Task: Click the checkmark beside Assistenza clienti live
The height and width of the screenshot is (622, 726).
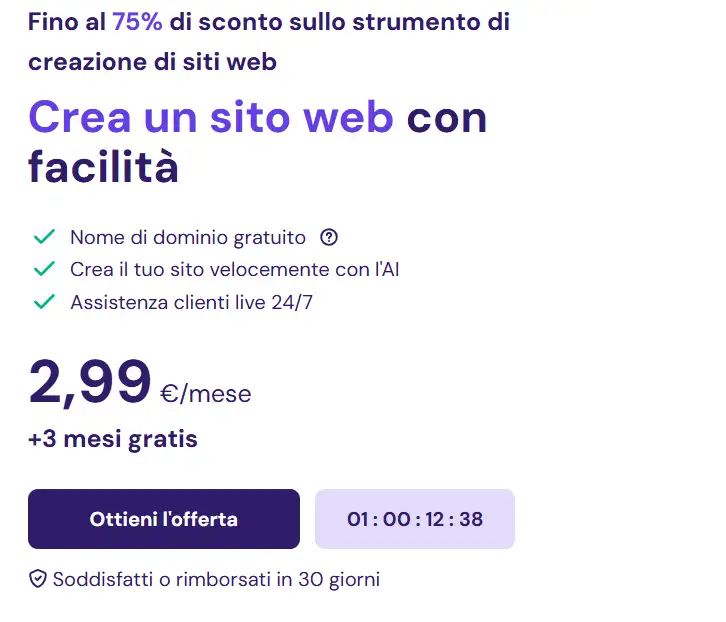Action: coord(44,301)
